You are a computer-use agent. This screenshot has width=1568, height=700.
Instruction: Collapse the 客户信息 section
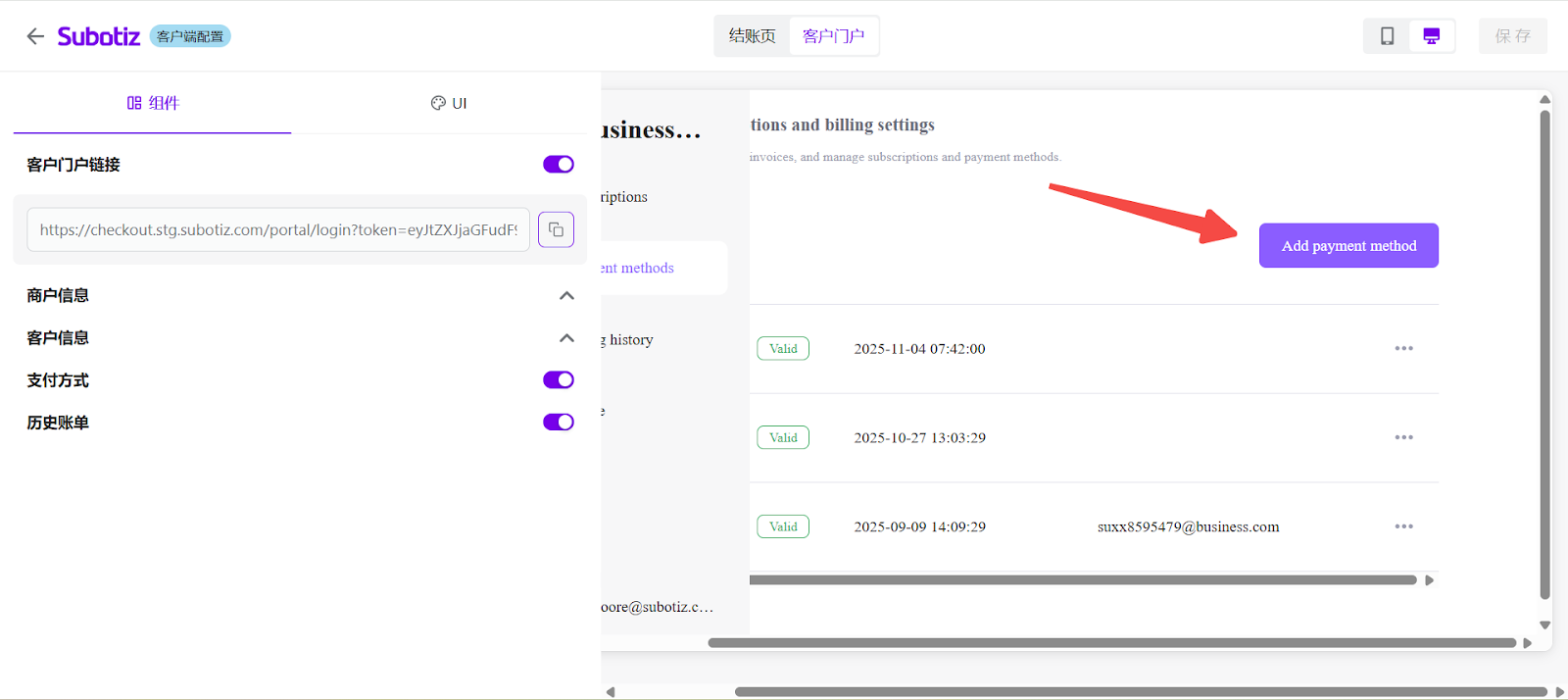click(566, 338)
